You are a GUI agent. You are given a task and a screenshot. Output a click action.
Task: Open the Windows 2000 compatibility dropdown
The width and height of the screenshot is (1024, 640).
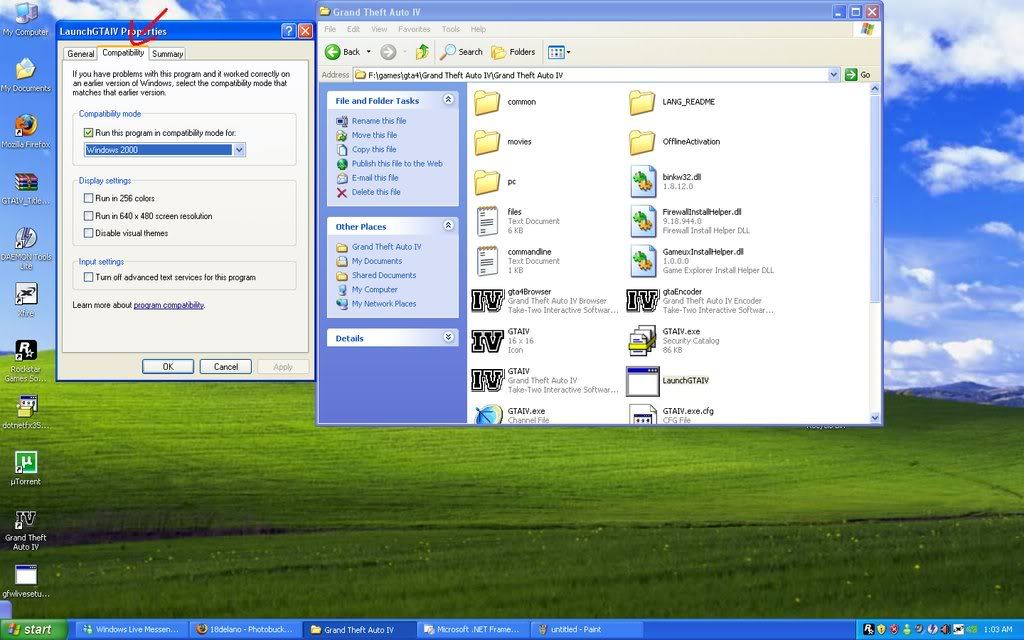coord(239,150)
